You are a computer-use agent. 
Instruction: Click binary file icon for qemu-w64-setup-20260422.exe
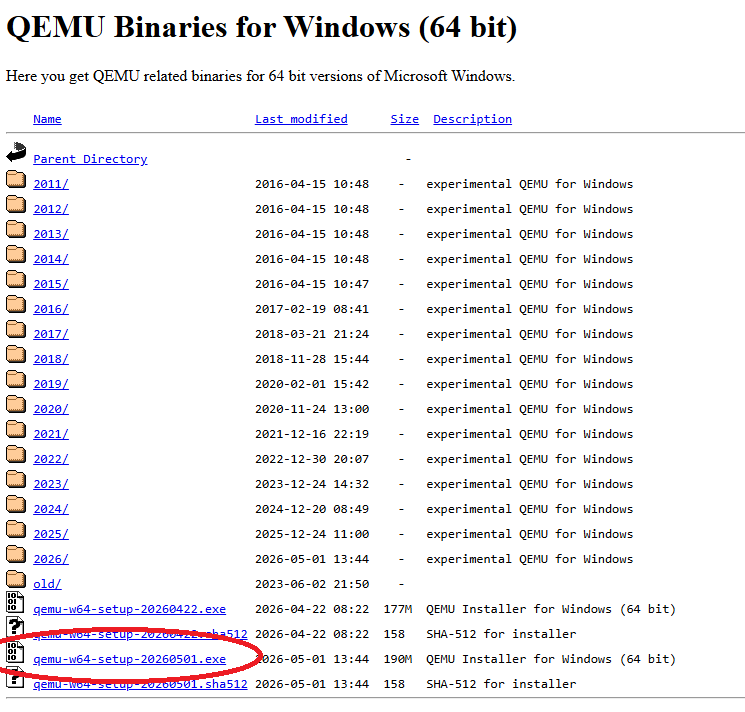click(15, 602)
